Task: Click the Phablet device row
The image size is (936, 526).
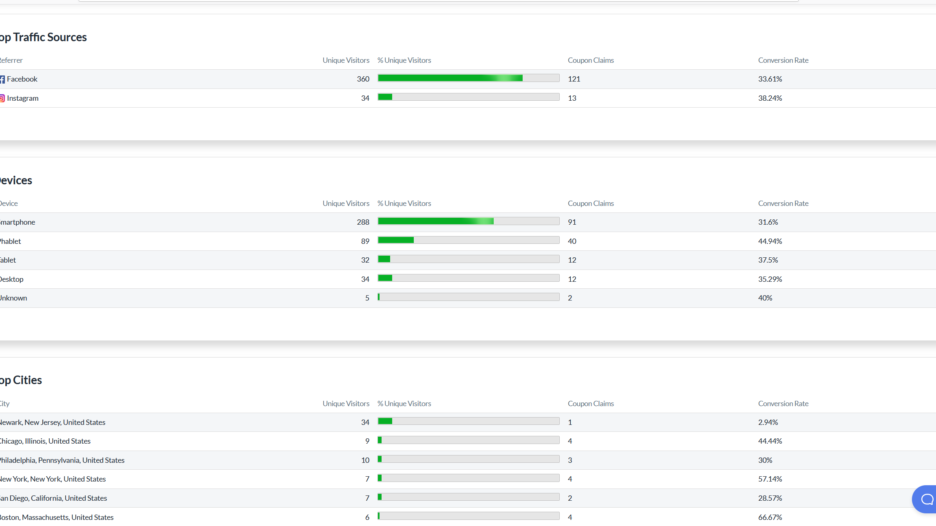Action: pyautogui.click(x=11, y=241)
